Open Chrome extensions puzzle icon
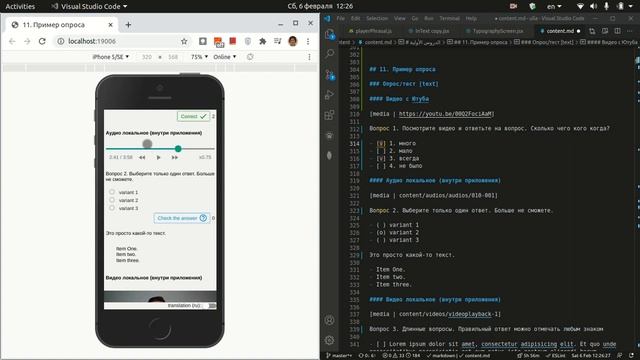Image resolution: width=640 pixels, height=360 pixels. pyautogui.click(x=262, y=41)
